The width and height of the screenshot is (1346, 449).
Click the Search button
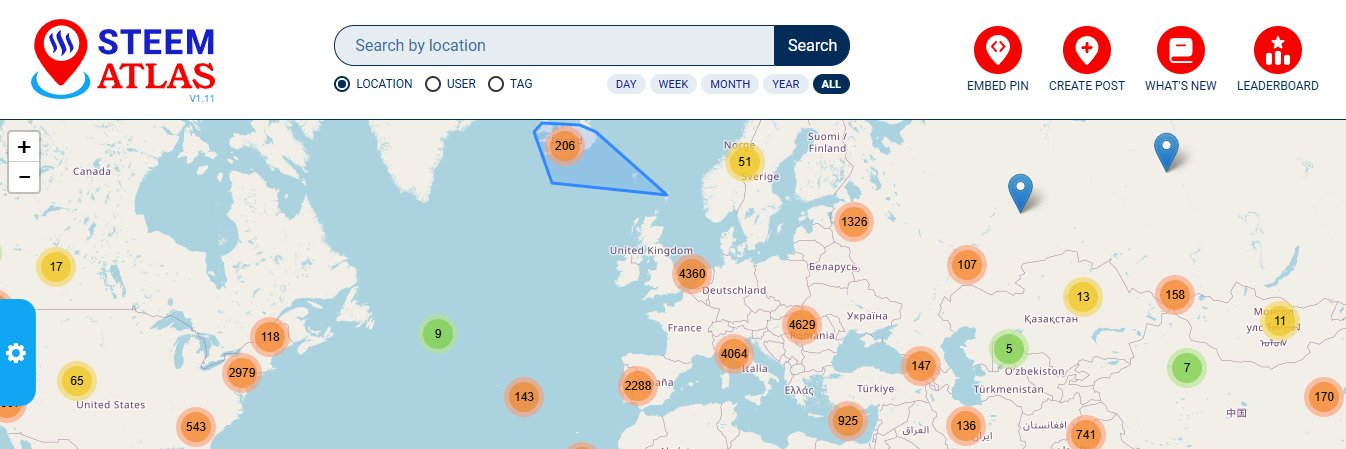pyautogui.click(x=812, y=45)
